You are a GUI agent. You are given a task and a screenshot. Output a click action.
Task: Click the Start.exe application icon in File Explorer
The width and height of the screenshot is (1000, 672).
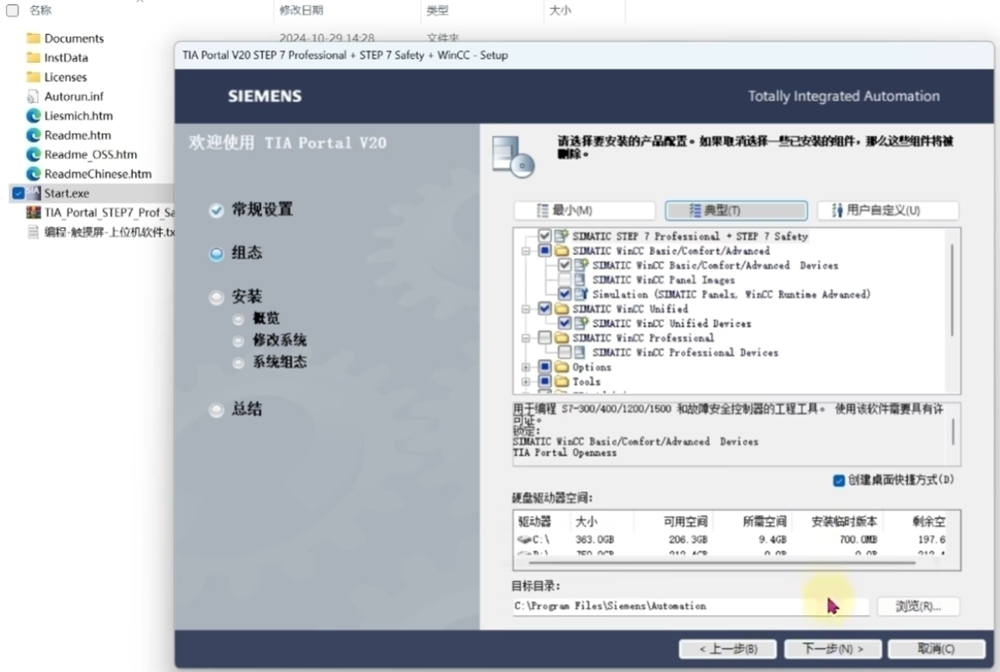(x=33, y=193)
